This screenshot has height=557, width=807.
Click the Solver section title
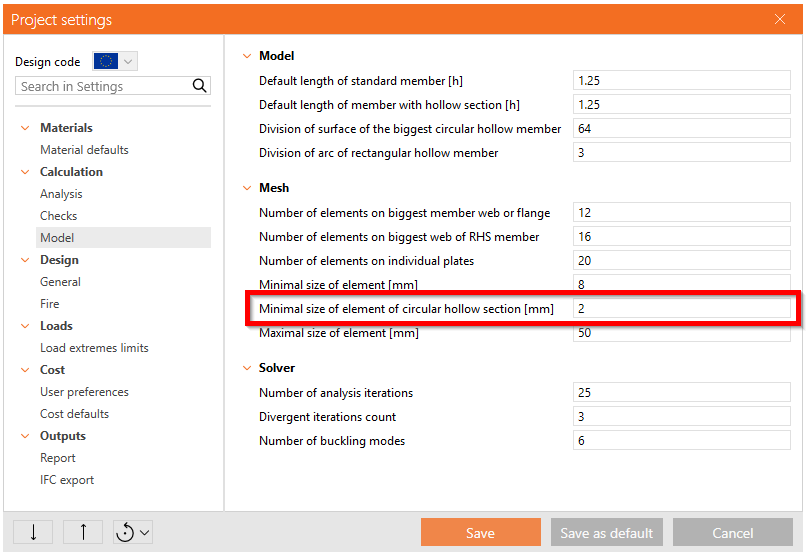pyautogui.click(x=277, y=368)
